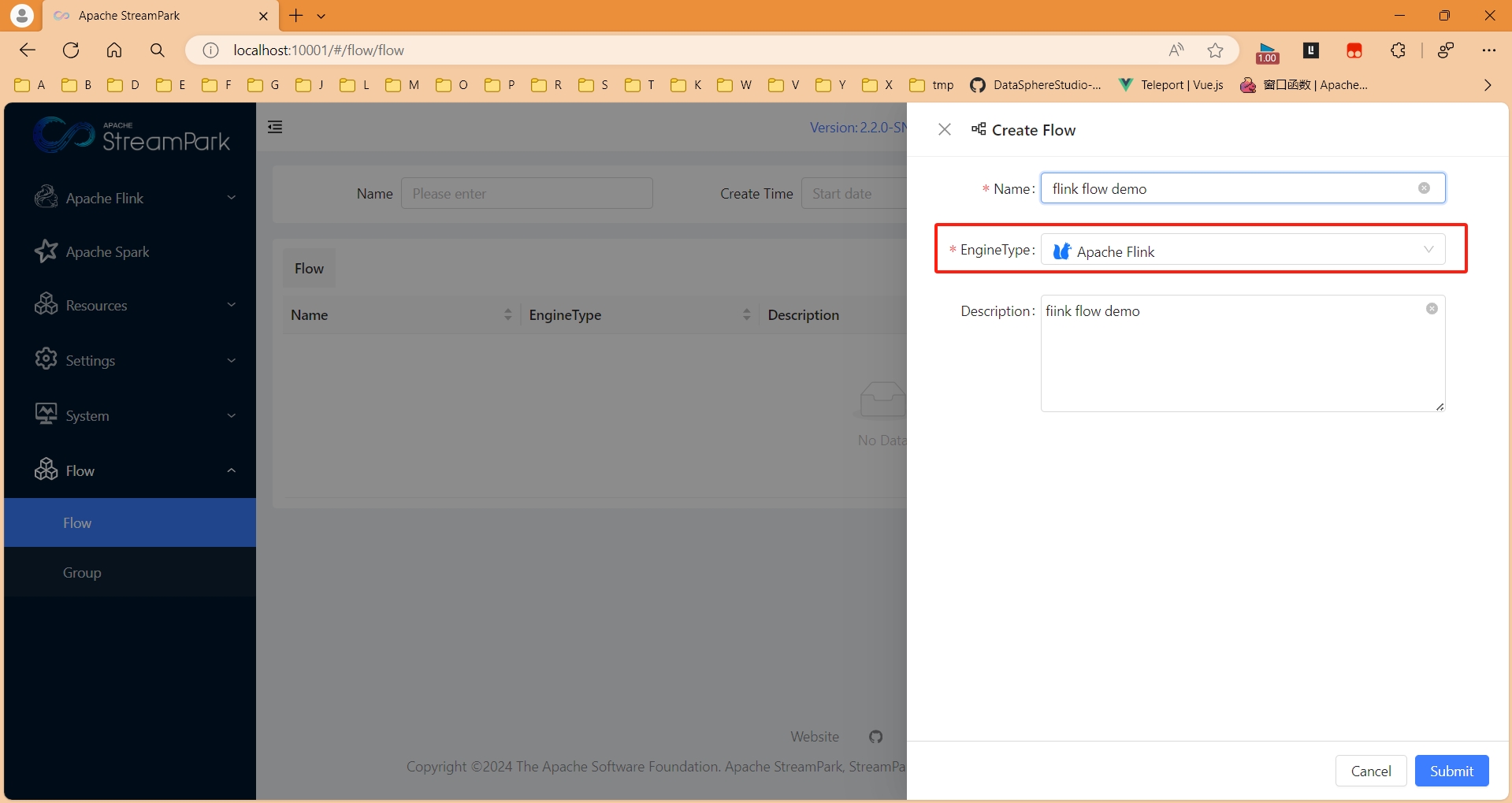Add this page to favorites star
Viewport: 1512px width, 803px height.
(1216, 50)
